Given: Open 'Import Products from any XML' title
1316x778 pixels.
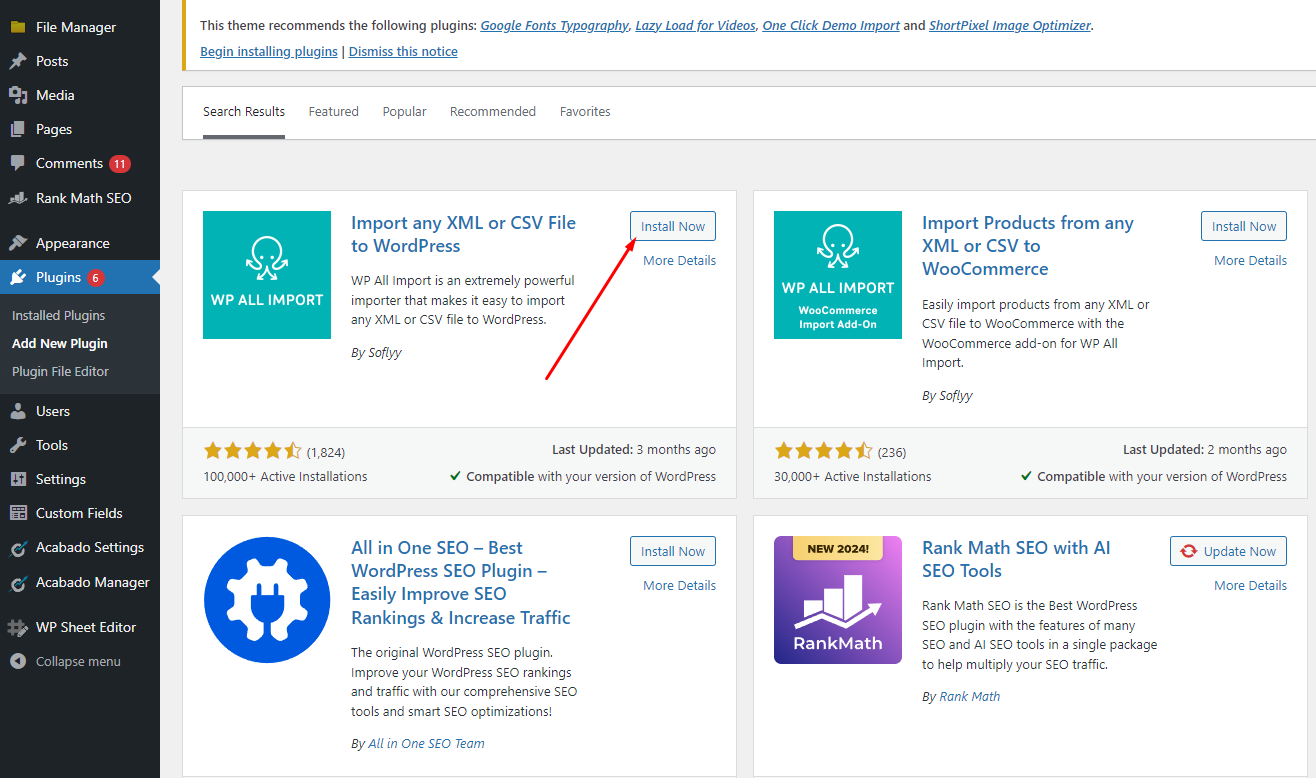Looking at the screenshot, I should pyautogui.click(x=1028, y=246).
